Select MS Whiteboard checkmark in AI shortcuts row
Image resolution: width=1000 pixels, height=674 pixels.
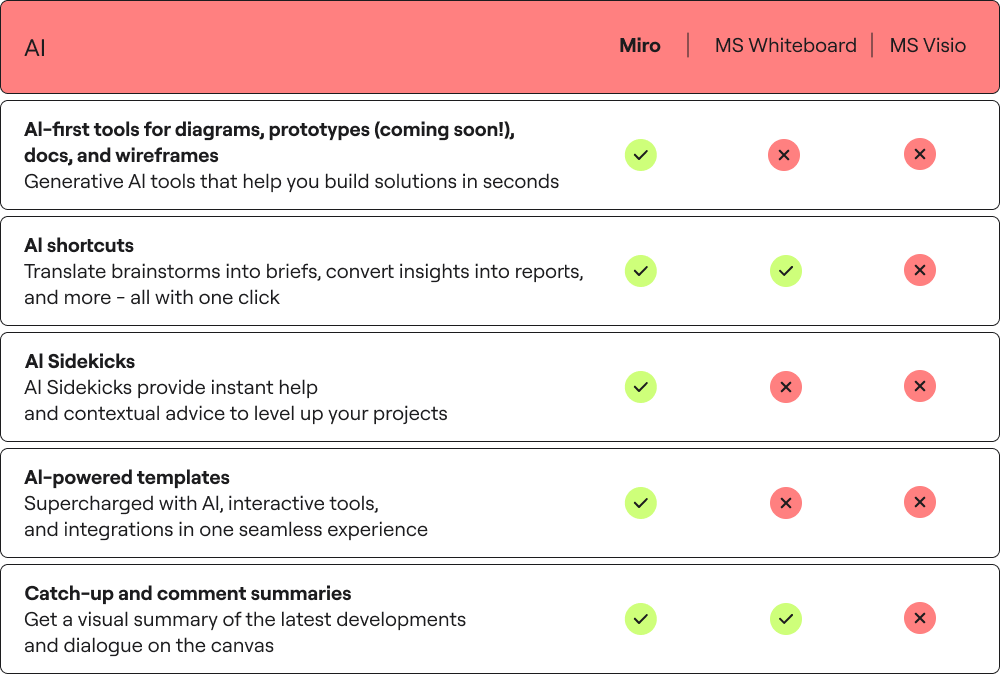coord(786,271)
